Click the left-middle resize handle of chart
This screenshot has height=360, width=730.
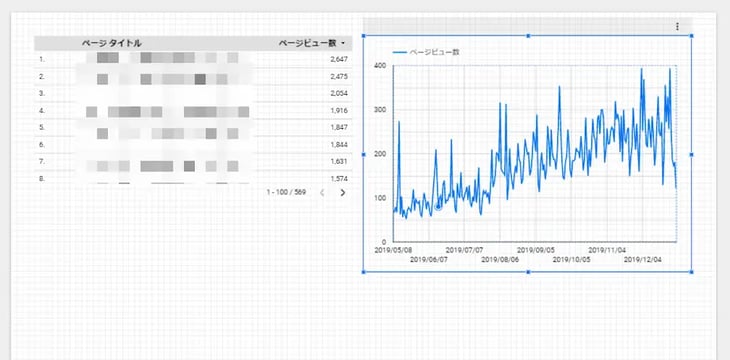pyautogui.click(x=364, y=154)
